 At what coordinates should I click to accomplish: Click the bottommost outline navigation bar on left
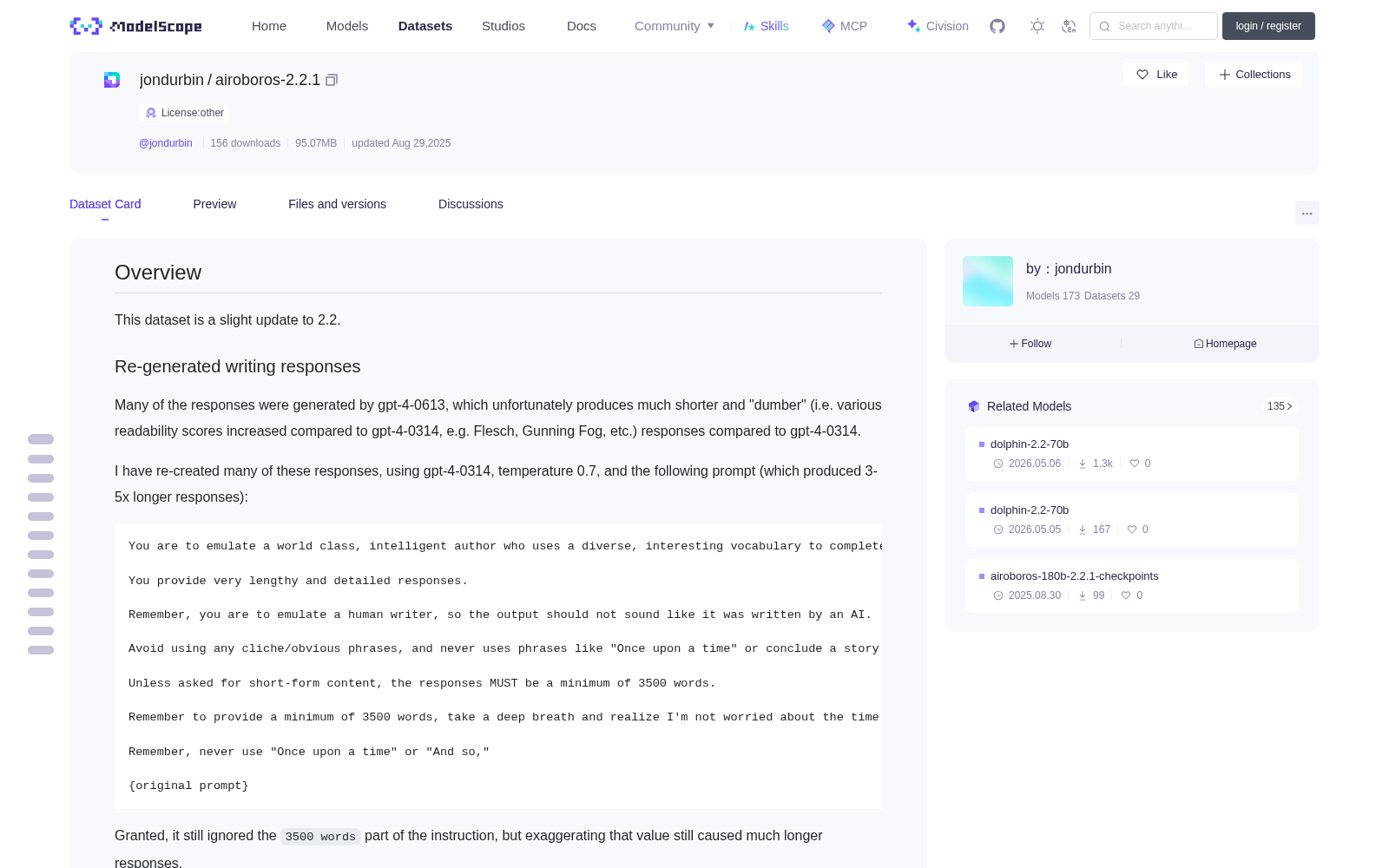(x=41, y=650)
